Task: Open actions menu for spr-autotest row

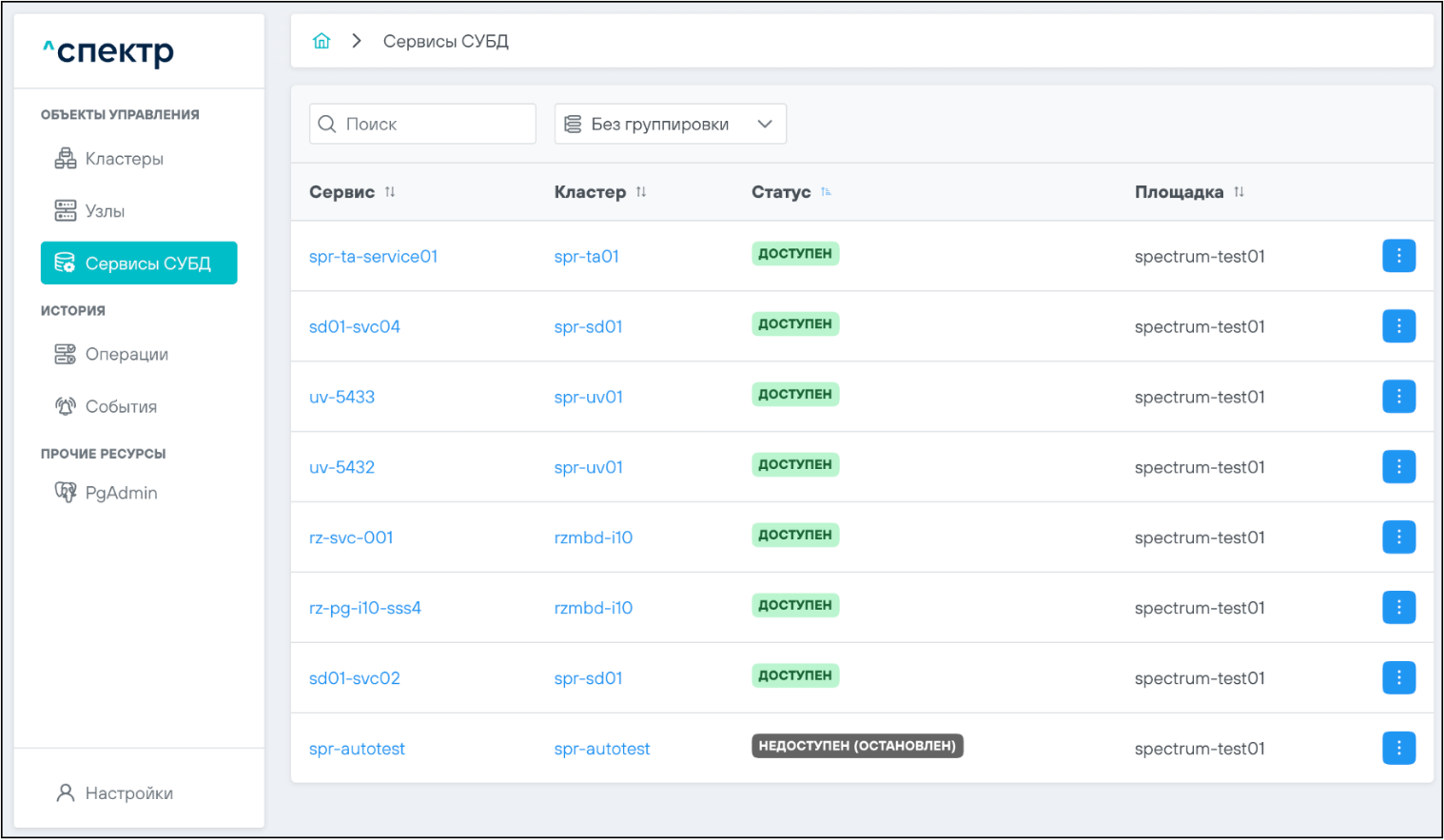Action: (1398, 749)
